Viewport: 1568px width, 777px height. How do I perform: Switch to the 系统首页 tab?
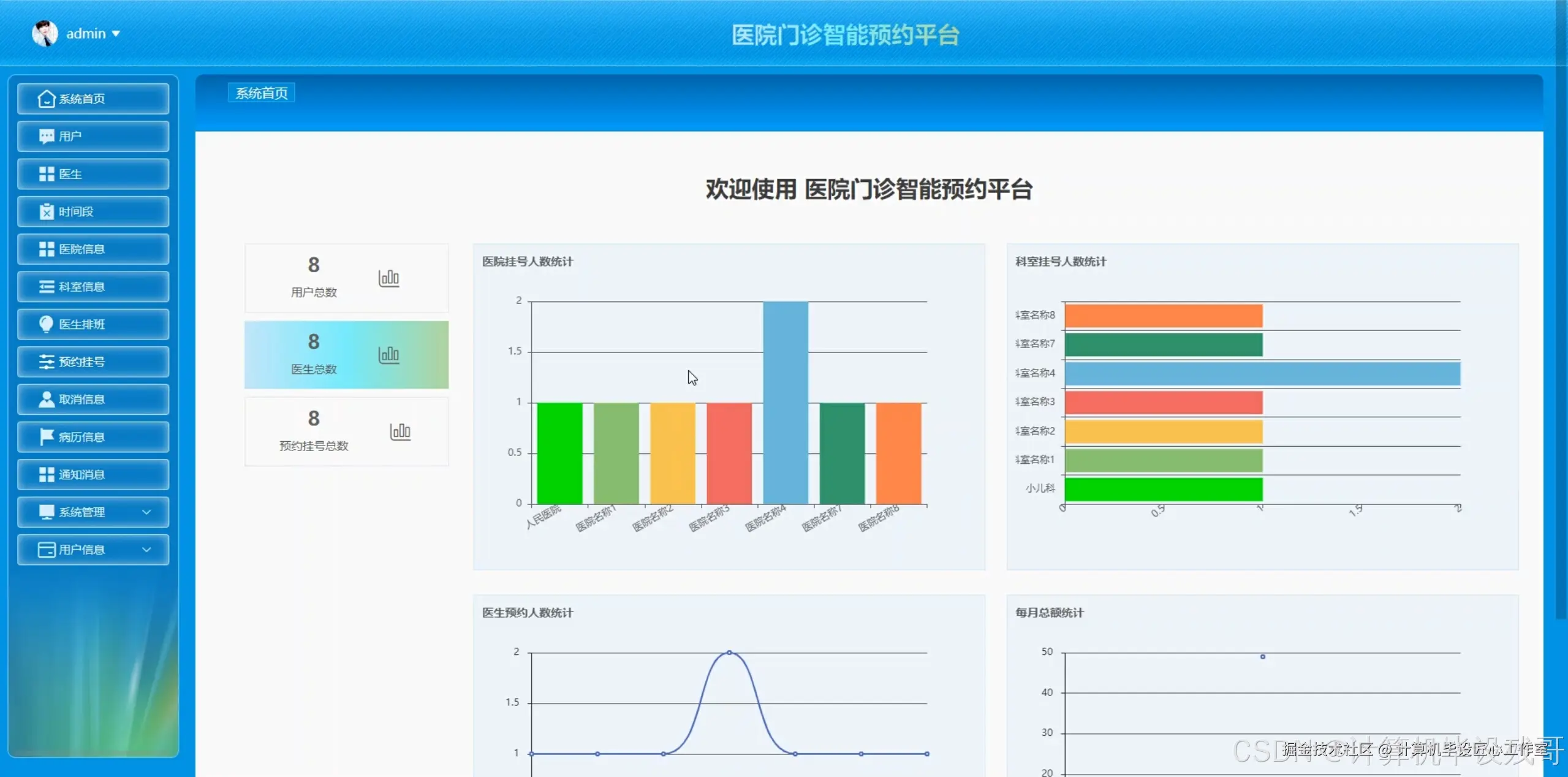[261, 93]
